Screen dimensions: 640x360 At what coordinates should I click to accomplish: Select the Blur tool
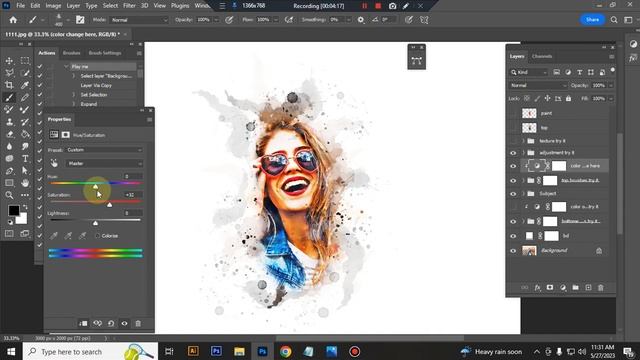[x=9, y=147]
